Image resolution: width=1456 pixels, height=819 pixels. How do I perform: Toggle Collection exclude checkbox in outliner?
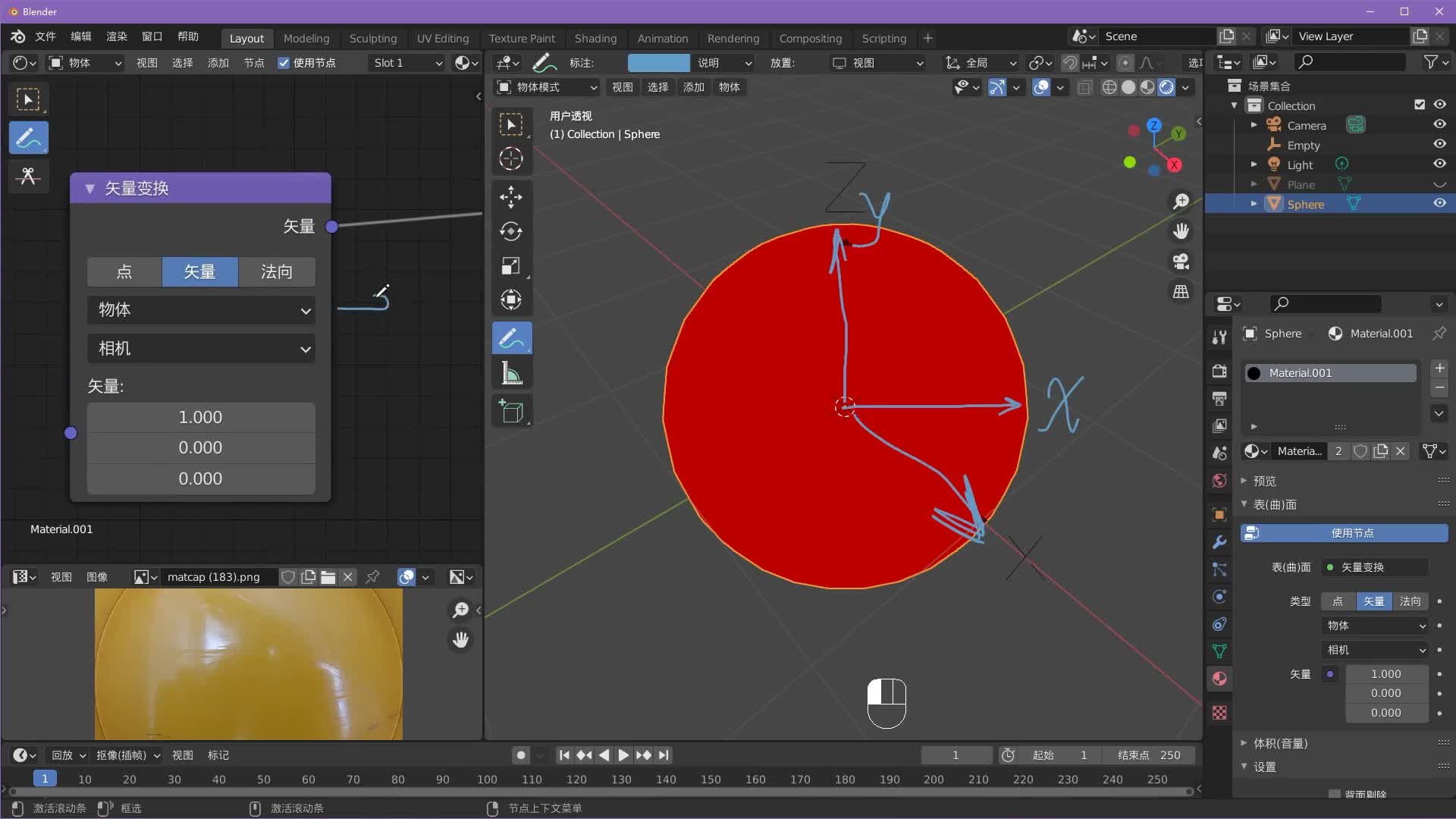pos(1420,105)
